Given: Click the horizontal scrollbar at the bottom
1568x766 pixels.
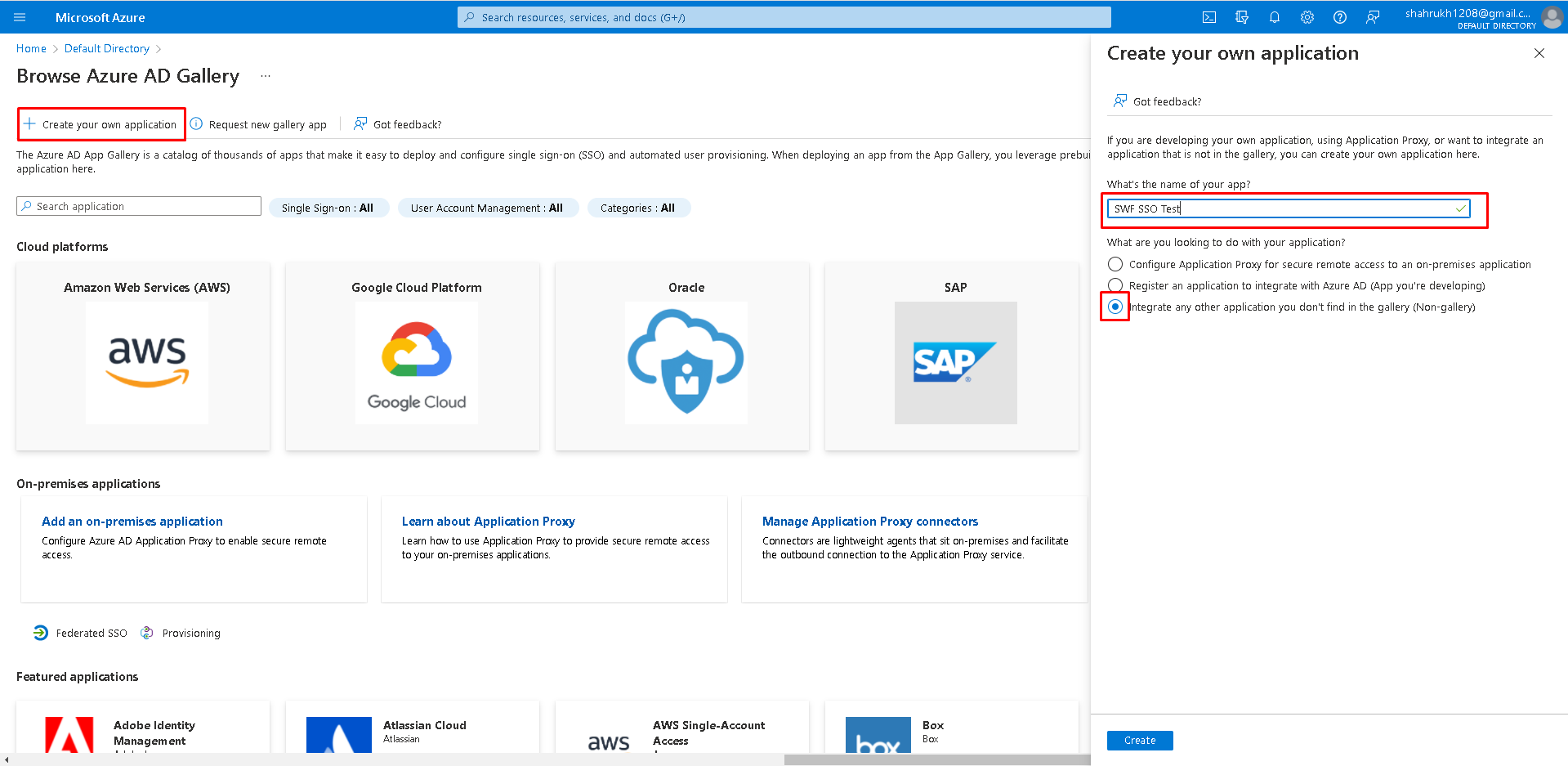Looking at the screenshot, I should (937, 759).
